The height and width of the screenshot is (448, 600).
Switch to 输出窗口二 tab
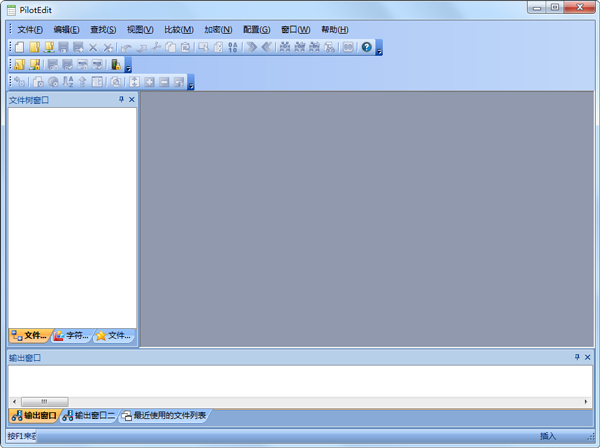pos(90,415)
